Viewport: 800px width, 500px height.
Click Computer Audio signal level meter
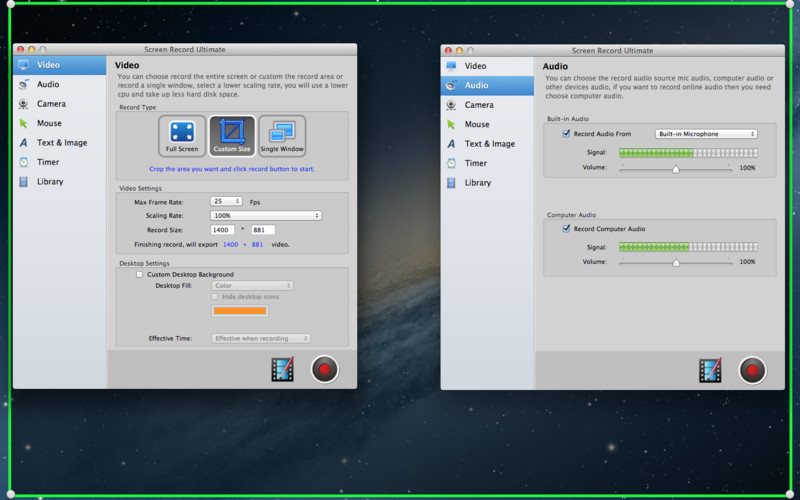[688, 247]
